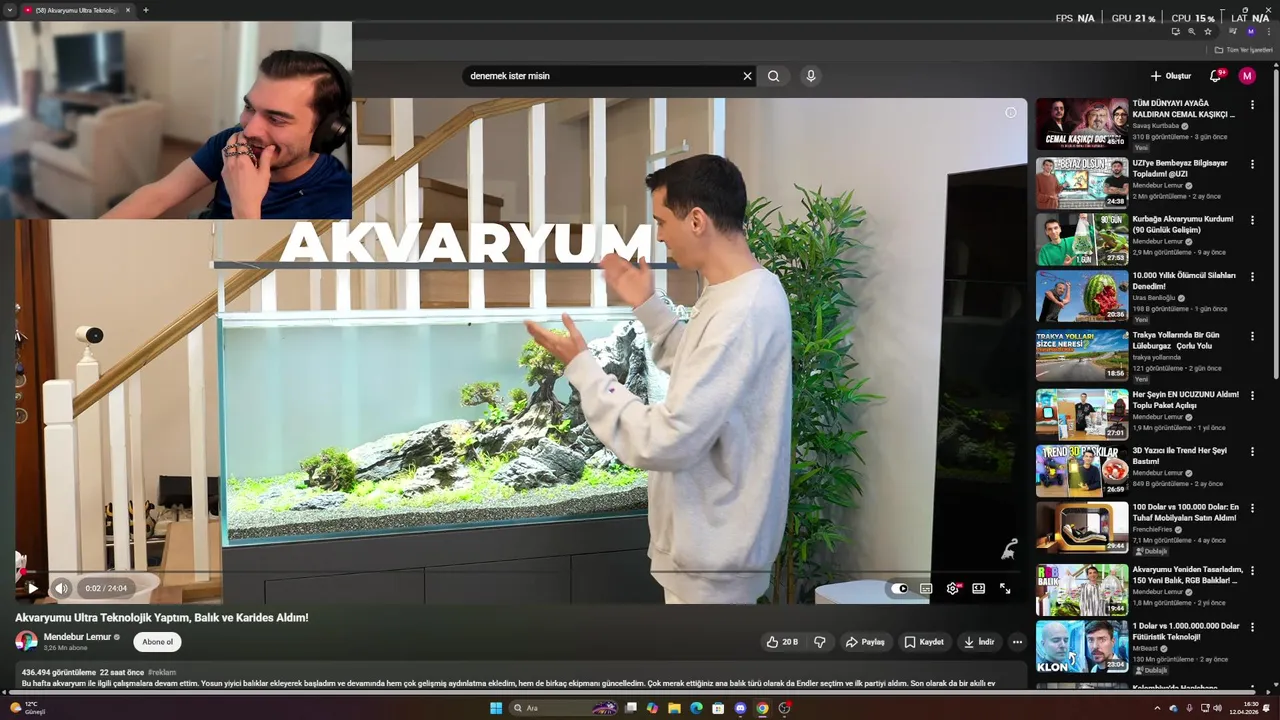Open the Chrome profile avatar

(1250, 32)
